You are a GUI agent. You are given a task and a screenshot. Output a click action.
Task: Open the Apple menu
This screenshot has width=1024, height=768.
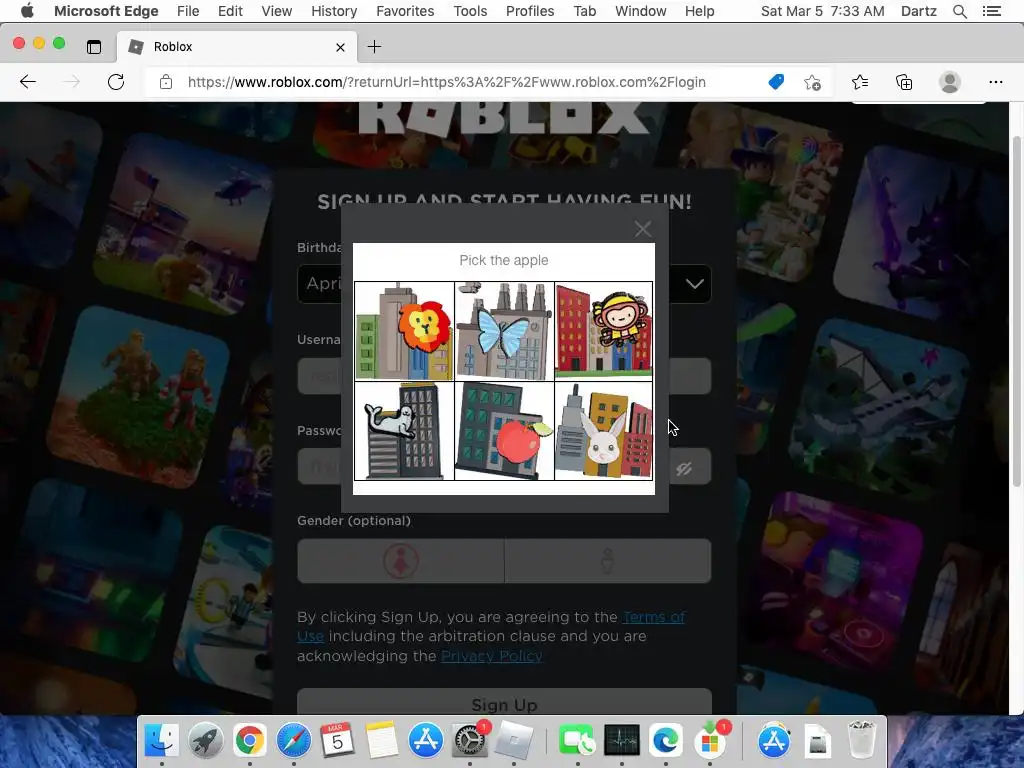point(27,11)
